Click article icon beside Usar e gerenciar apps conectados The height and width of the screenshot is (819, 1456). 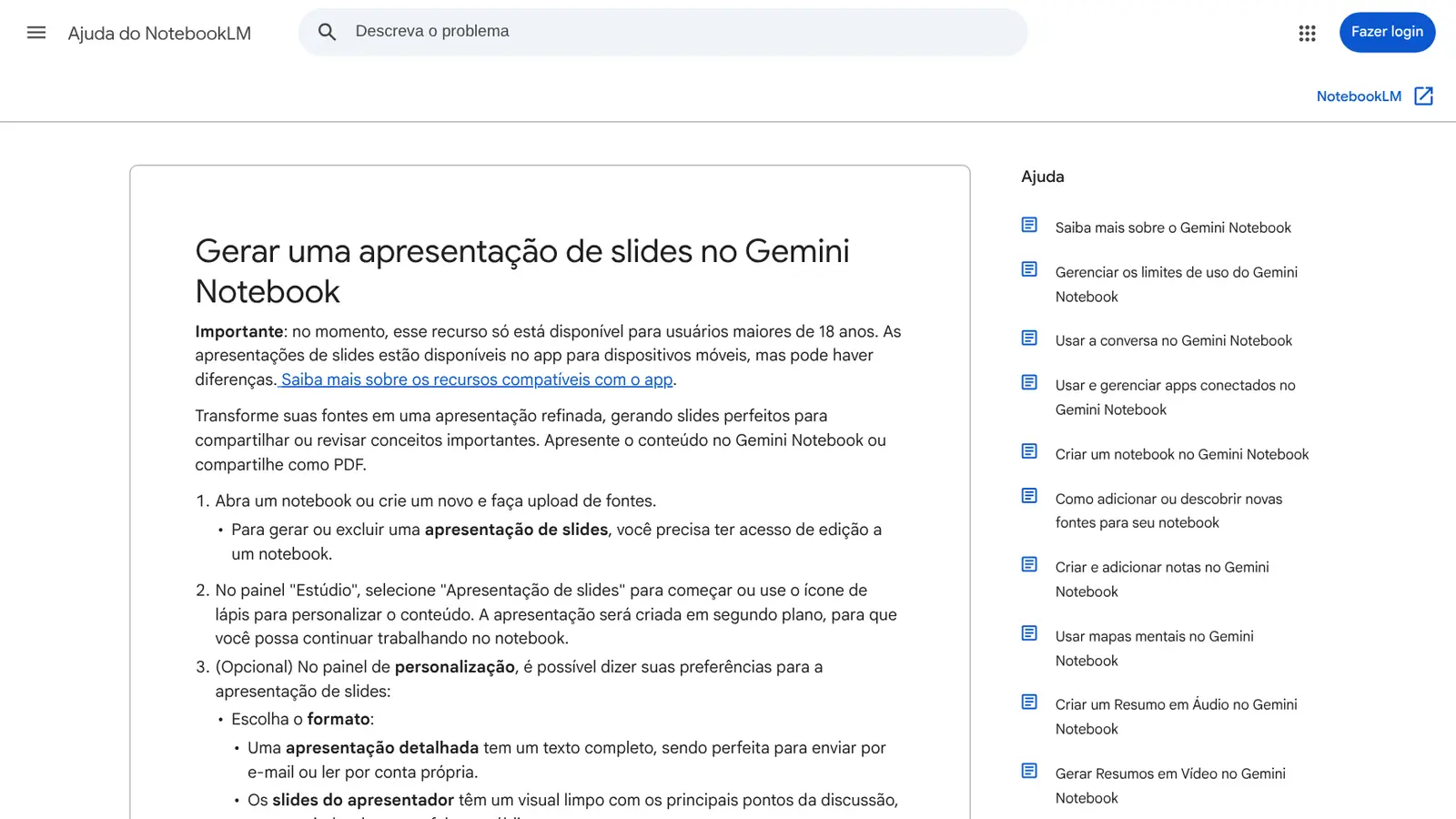click(x=1029, y=382)
